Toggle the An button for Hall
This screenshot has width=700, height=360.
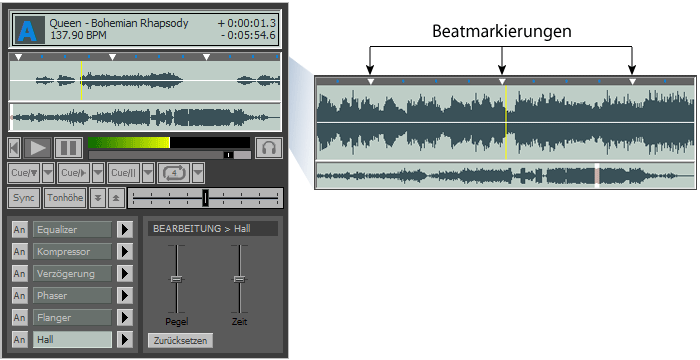click(x=19, y=339)
